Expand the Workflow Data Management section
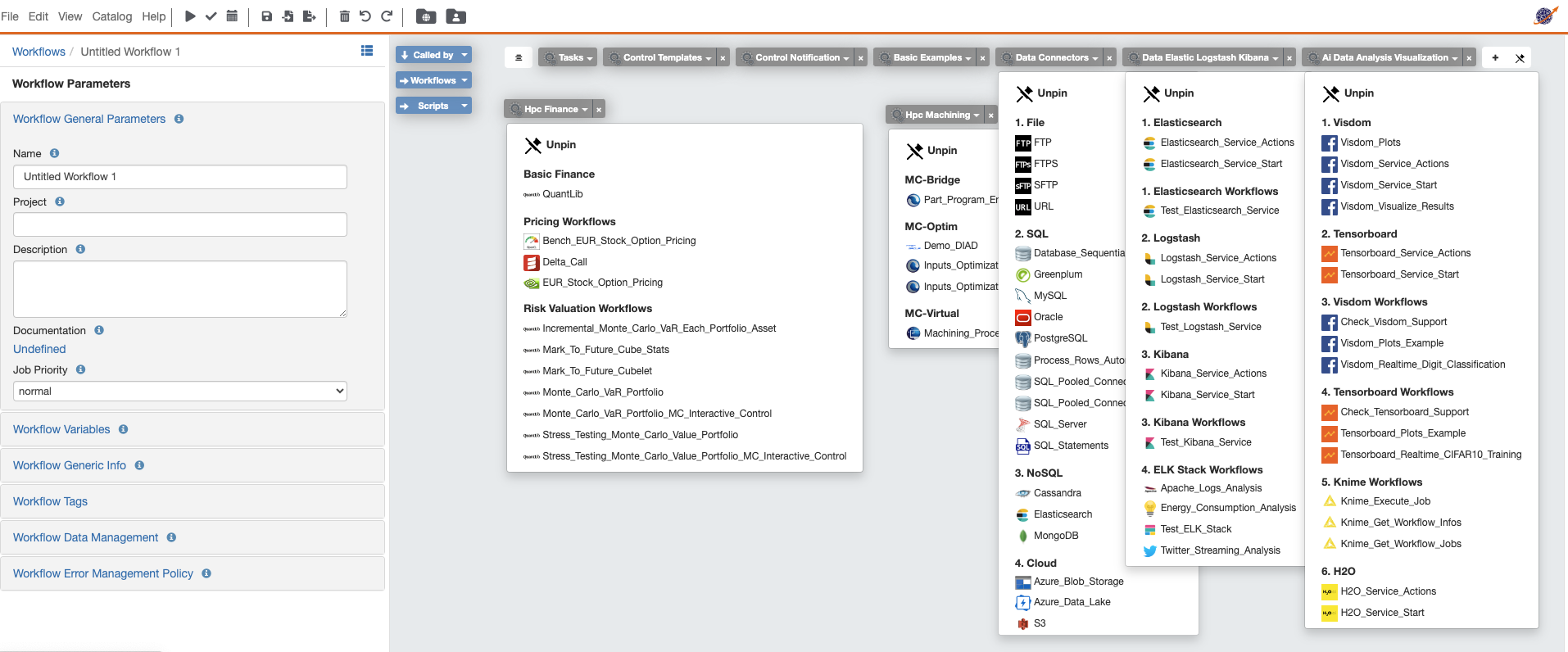 pos(86,537)
